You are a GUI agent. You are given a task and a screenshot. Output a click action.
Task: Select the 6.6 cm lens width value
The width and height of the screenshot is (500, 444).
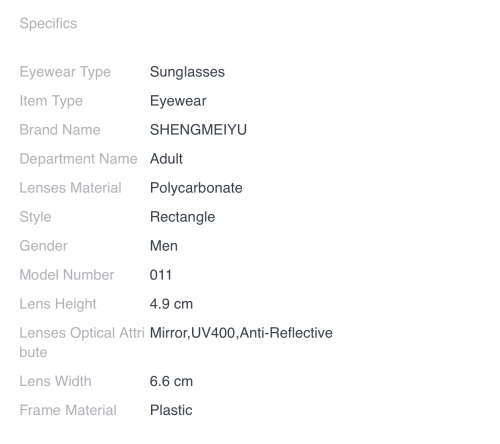(171, 381)
